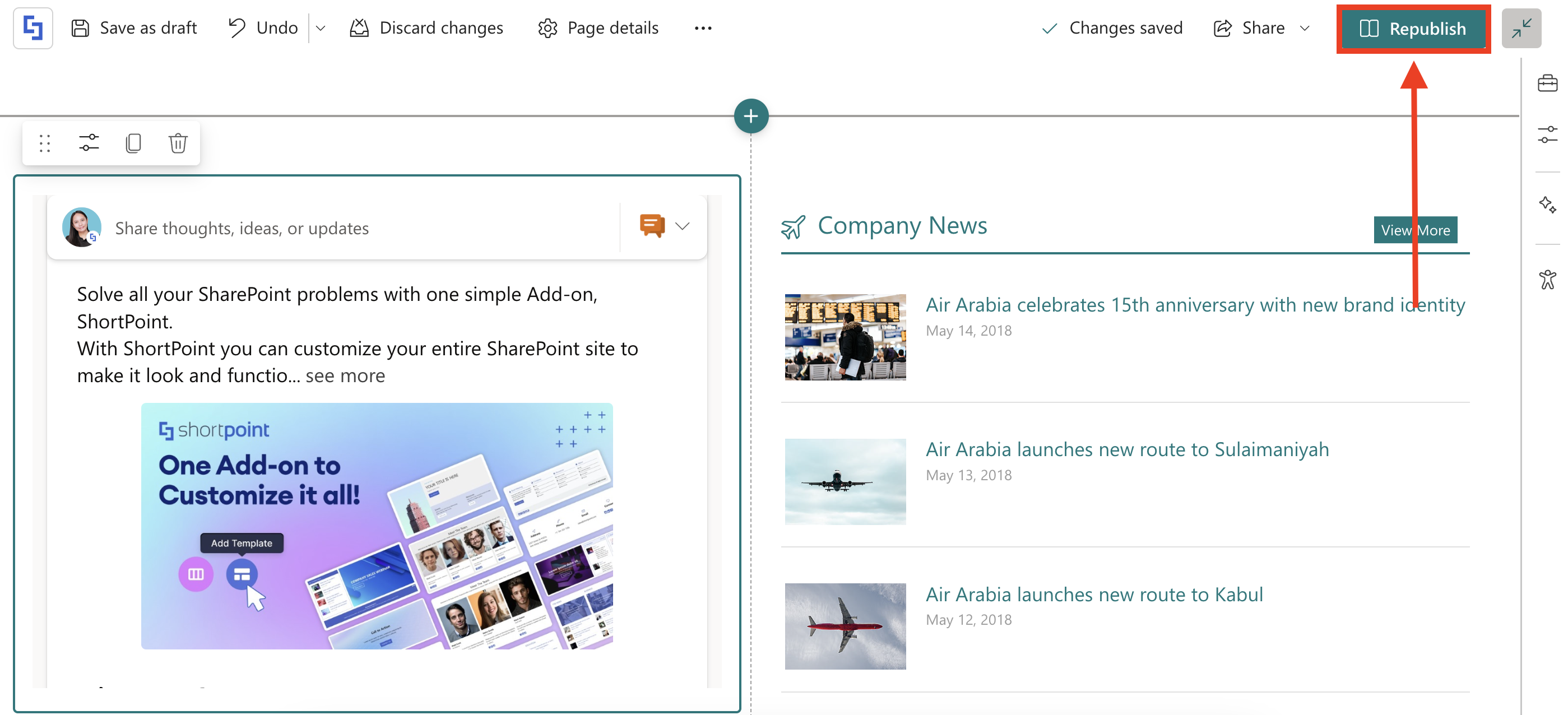Open Page details
The width and height of the screenshot is (1568, 715).
[x=599, y=28]
